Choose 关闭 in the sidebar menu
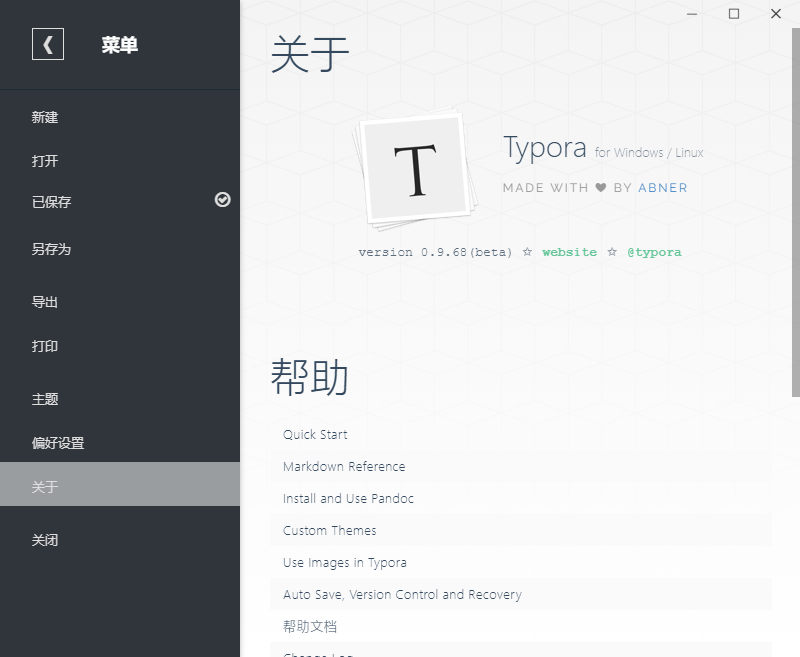The image size is (800, 657). coord(120,540)
